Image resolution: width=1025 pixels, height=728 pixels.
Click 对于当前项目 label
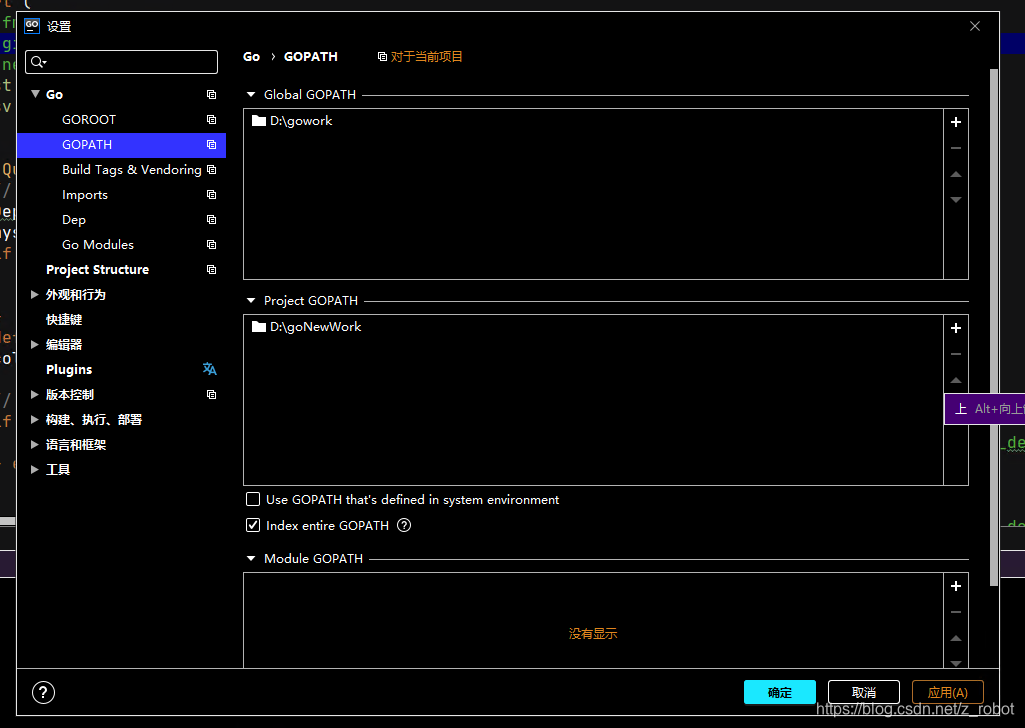[426, 57]
